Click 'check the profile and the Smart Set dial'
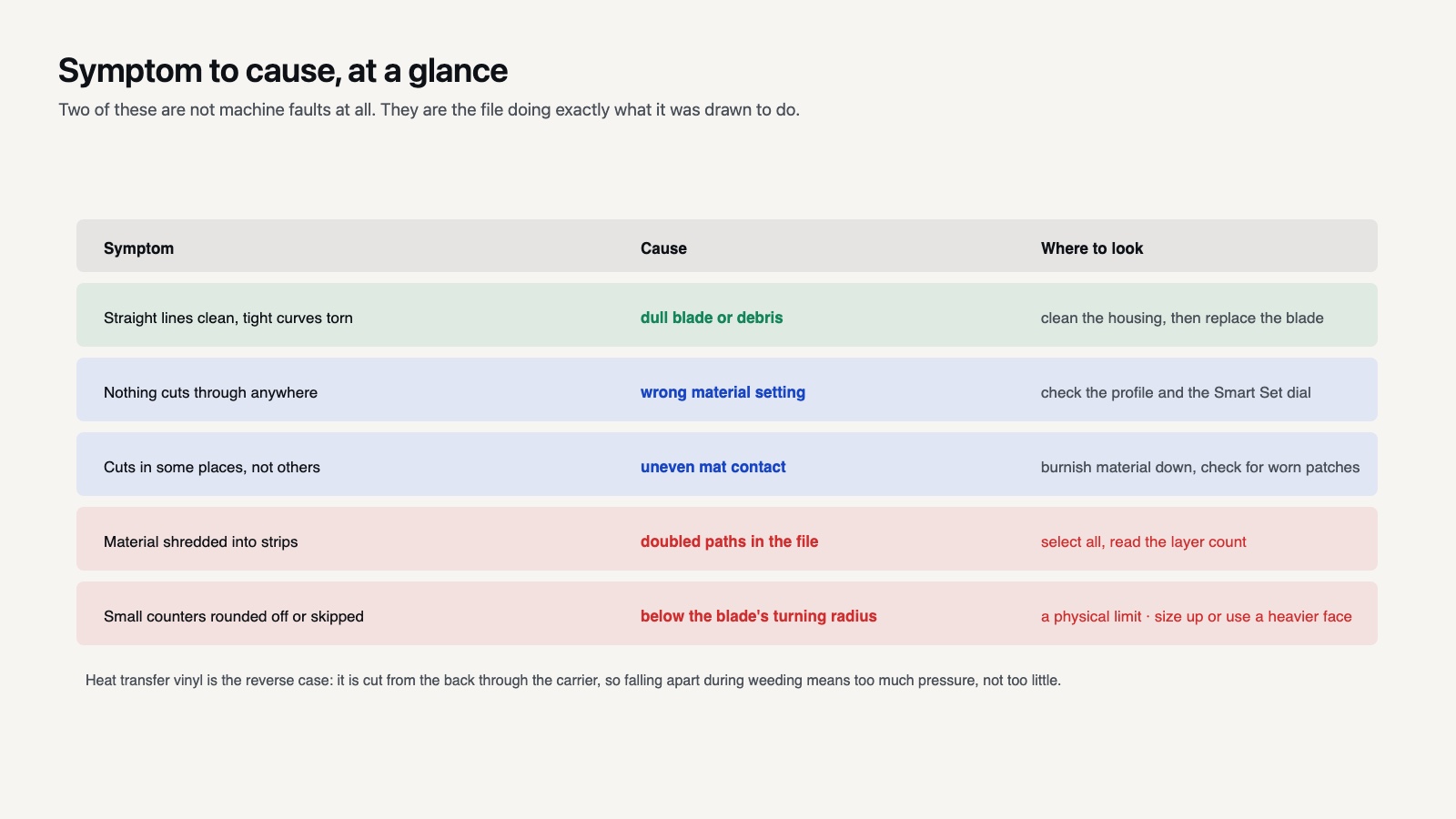1456x819 pixels. pyautogui.click(x=1176, y=392)
